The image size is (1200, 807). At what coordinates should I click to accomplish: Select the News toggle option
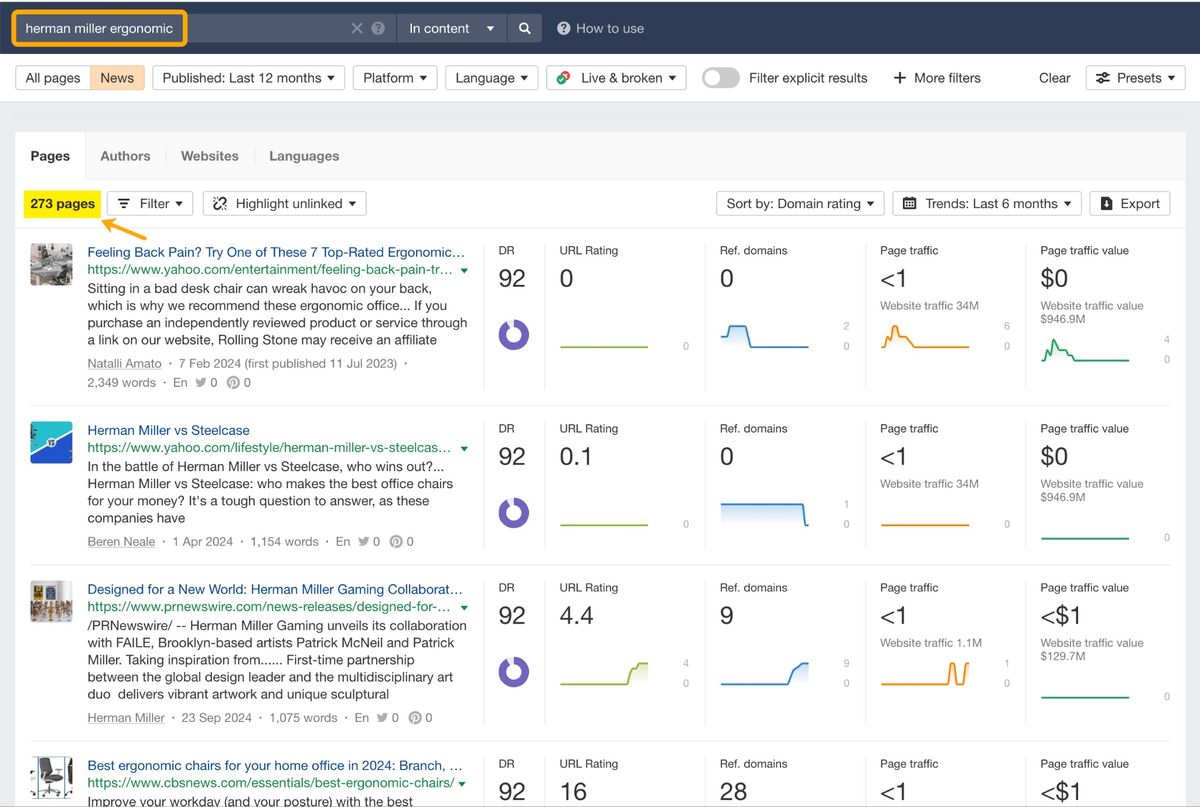[x=117, y=78]
